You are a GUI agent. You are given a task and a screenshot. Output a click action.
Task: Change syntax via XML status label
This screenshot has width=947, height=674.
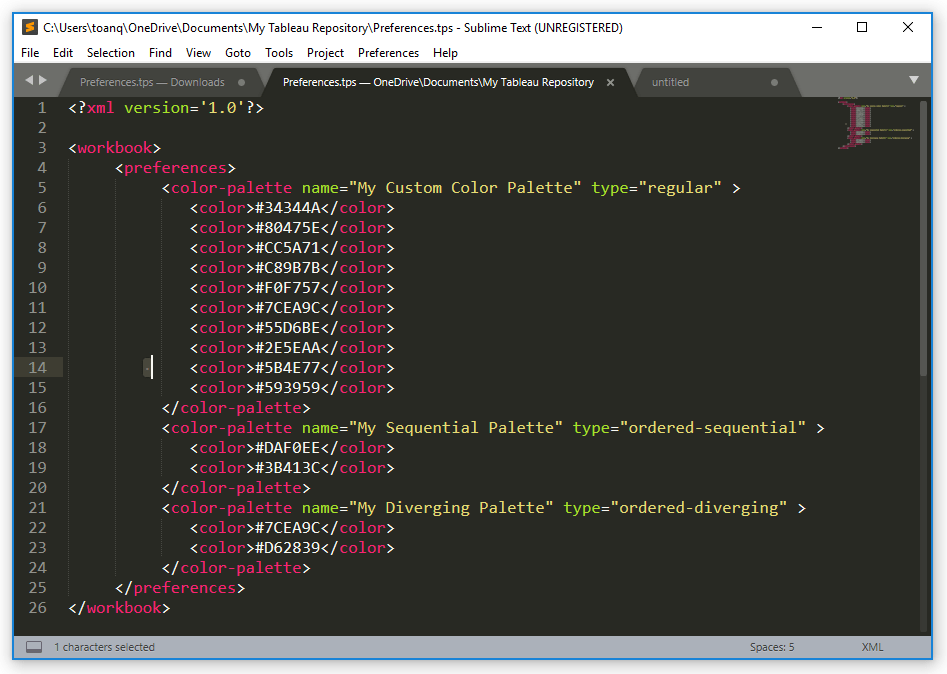[872, 647]
